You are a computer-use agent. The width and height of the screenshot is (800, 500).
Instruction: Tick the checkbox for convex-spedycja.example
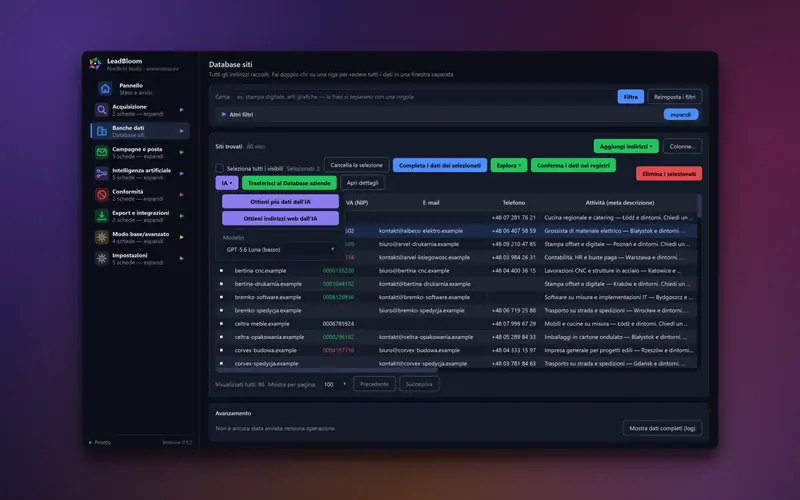221,363
